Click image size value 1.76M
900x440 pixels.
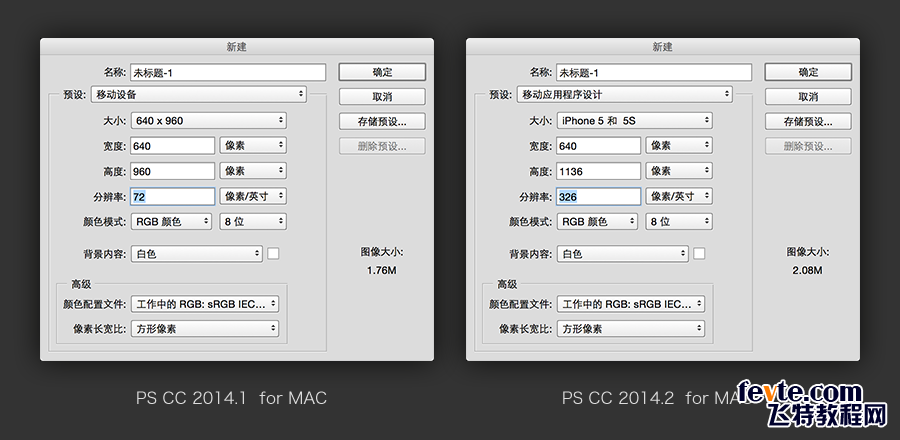(x=382, y=270)
